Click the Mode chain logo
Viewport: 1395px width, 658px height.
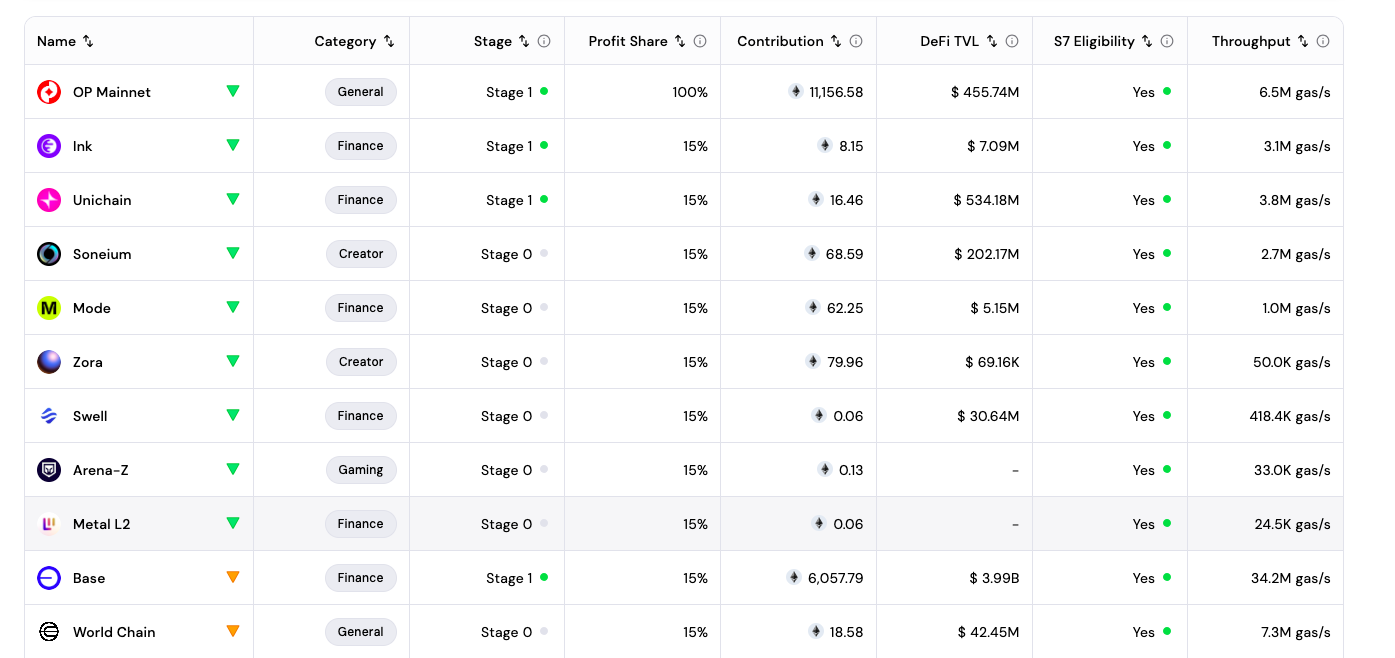(x=49, y=308)
